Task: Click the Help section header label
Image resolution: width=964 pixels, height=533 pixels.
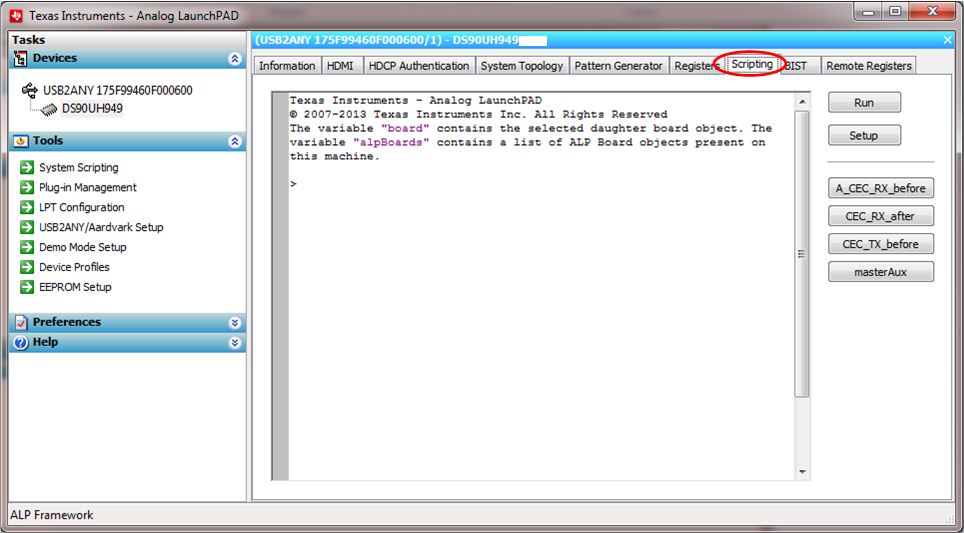Action: [45, 342]
